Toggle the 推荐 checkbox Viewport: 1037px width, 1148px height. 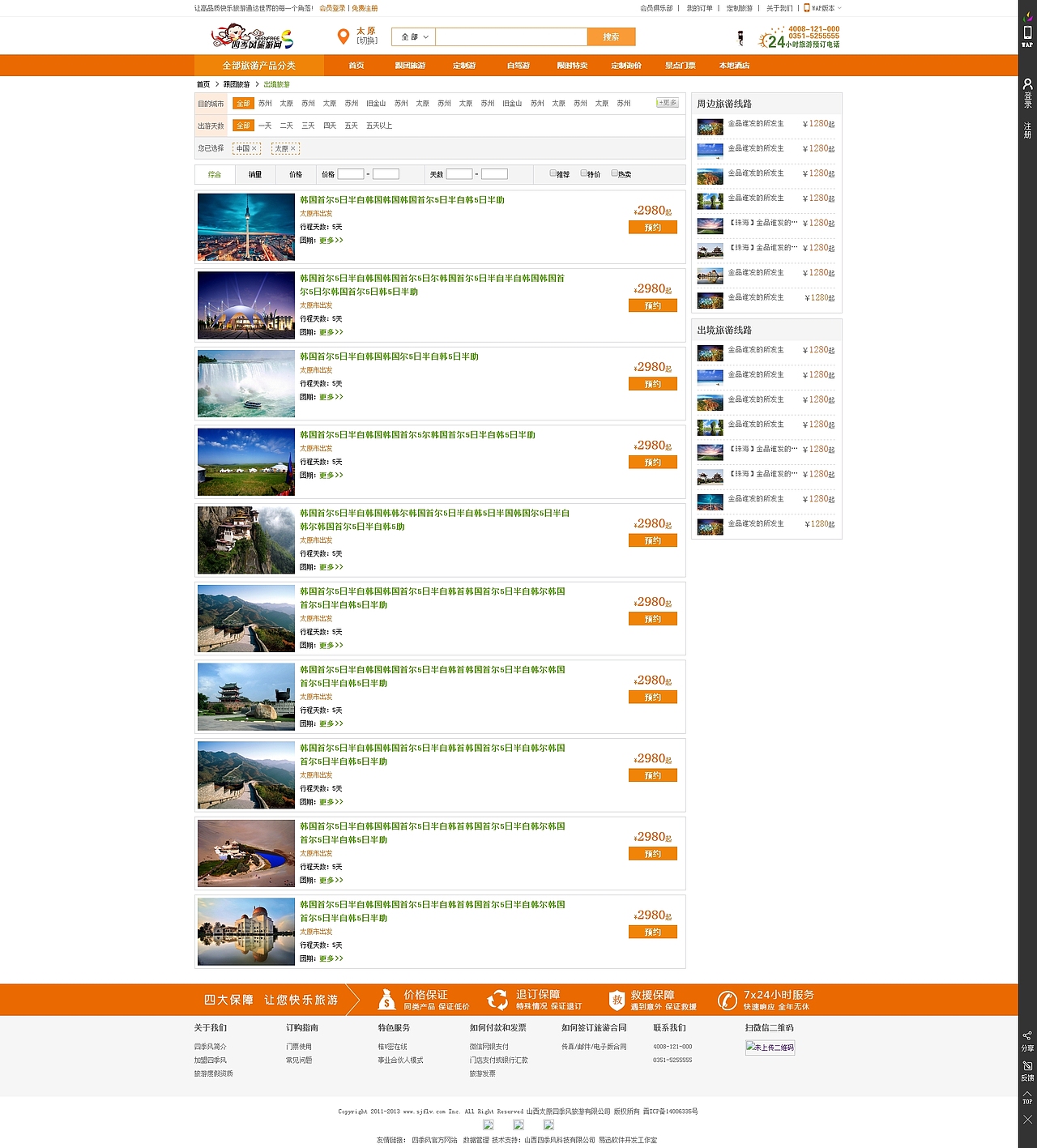(x=553, y=173)
